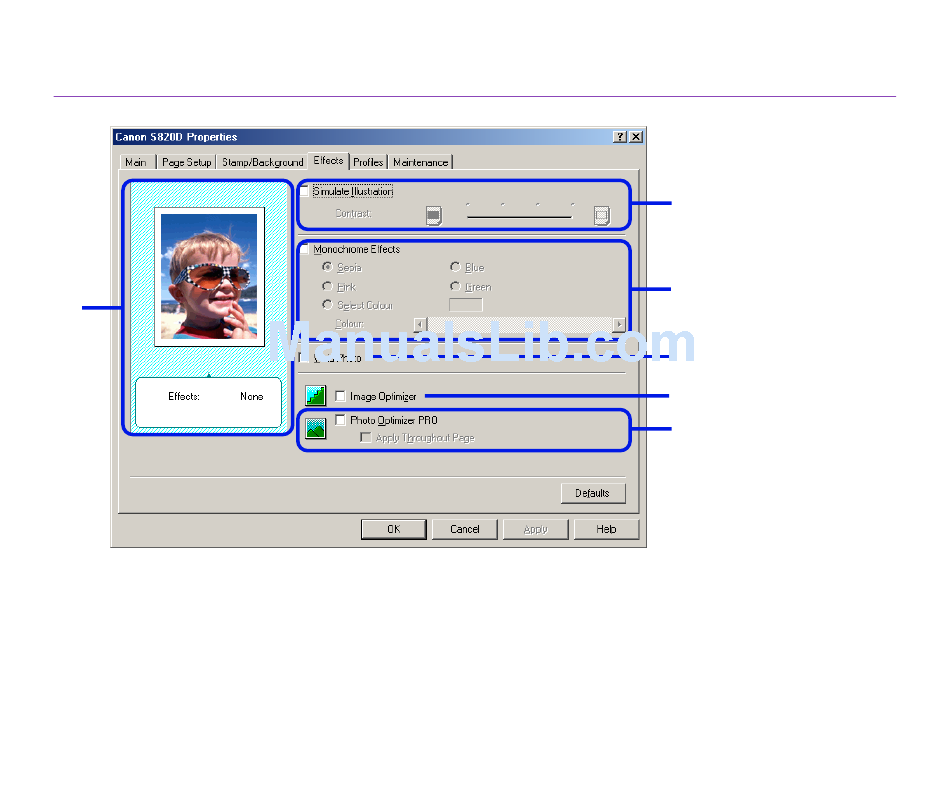Click the Image Optimizer staircase icon
This screenshot has height=792, width=950.
316,396
